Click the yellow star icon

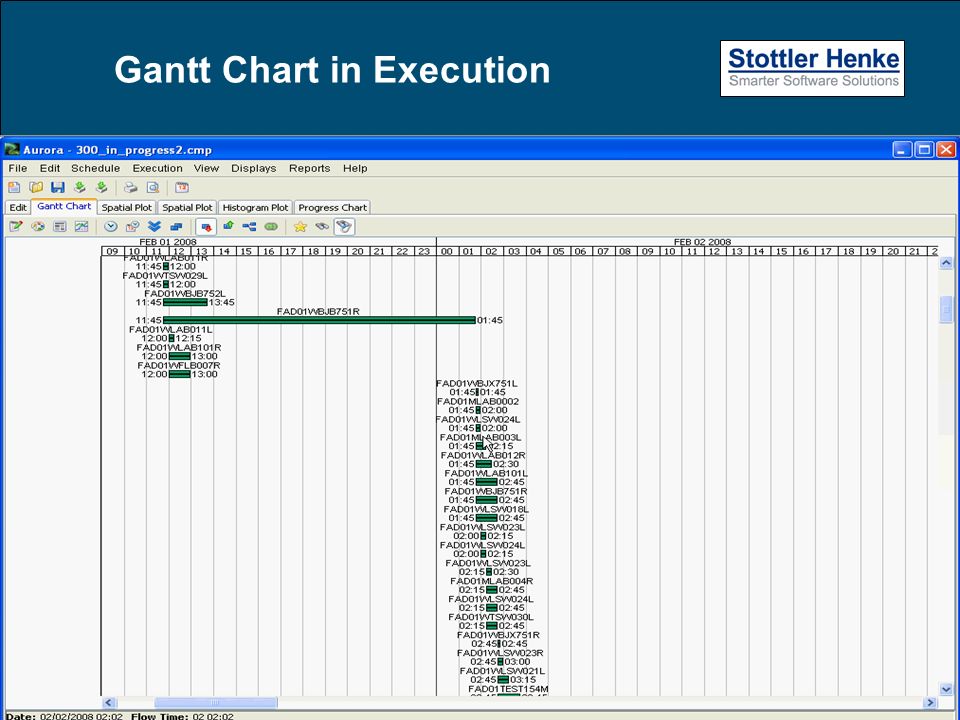[300, 227]
